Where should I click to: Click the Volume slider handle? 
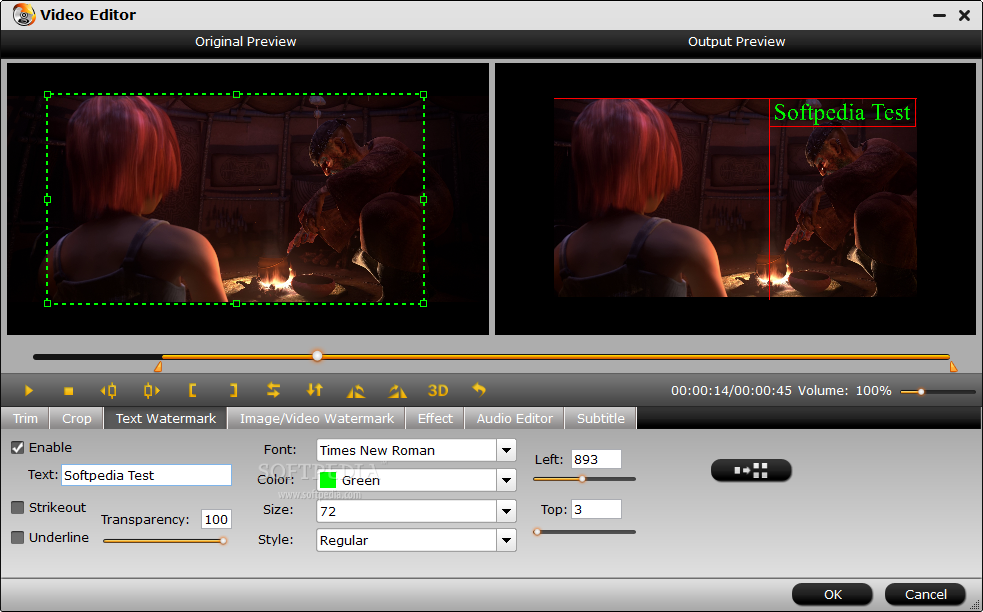(x=921, y=392)
